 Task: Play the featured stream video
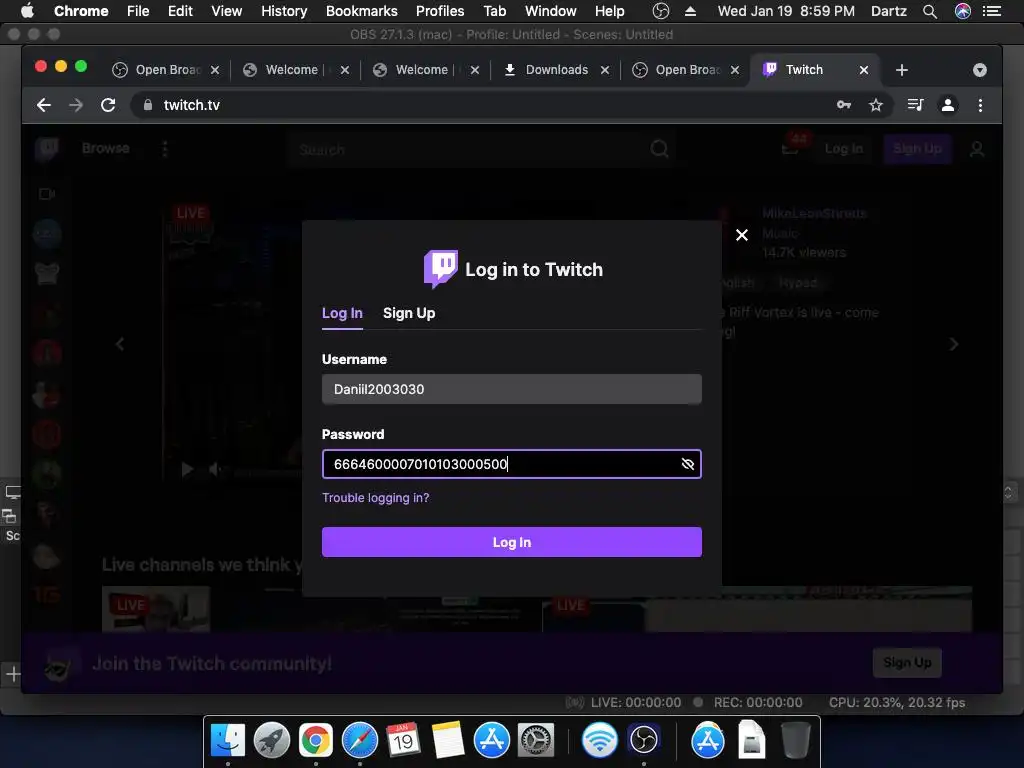click(187, 469)
